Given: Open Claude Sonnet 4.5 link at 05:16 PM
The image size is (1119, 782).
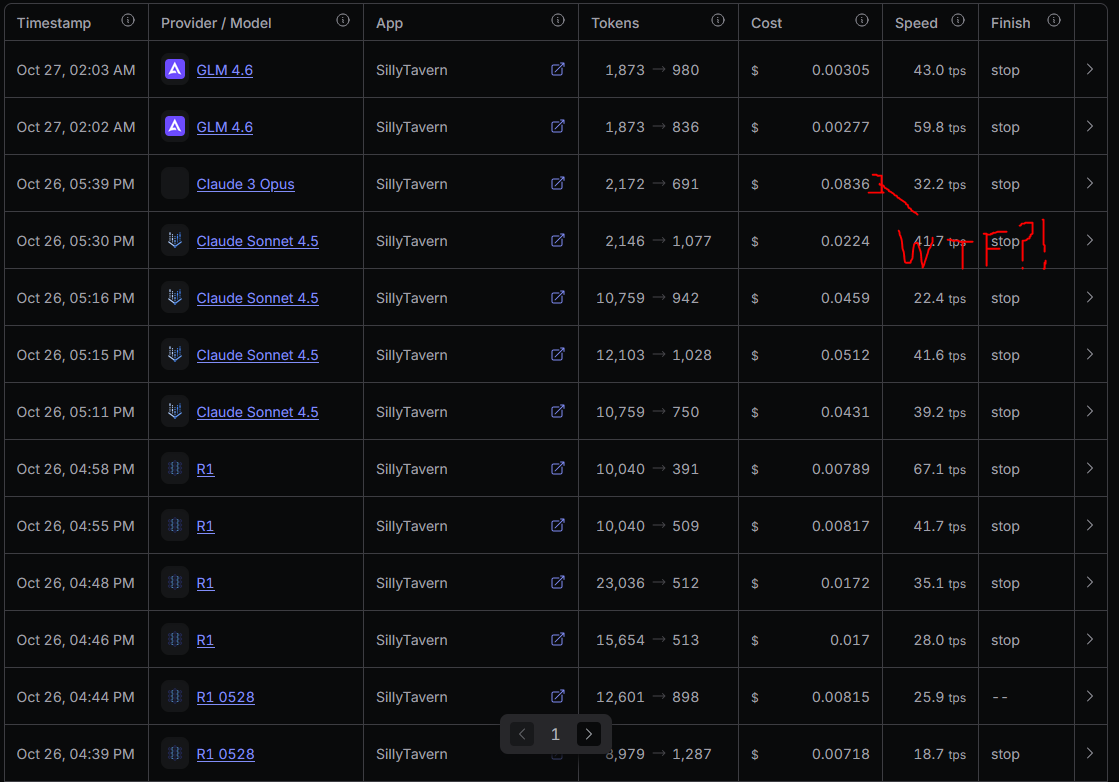Looking at the screenshot, I should (x=258, y=298).
